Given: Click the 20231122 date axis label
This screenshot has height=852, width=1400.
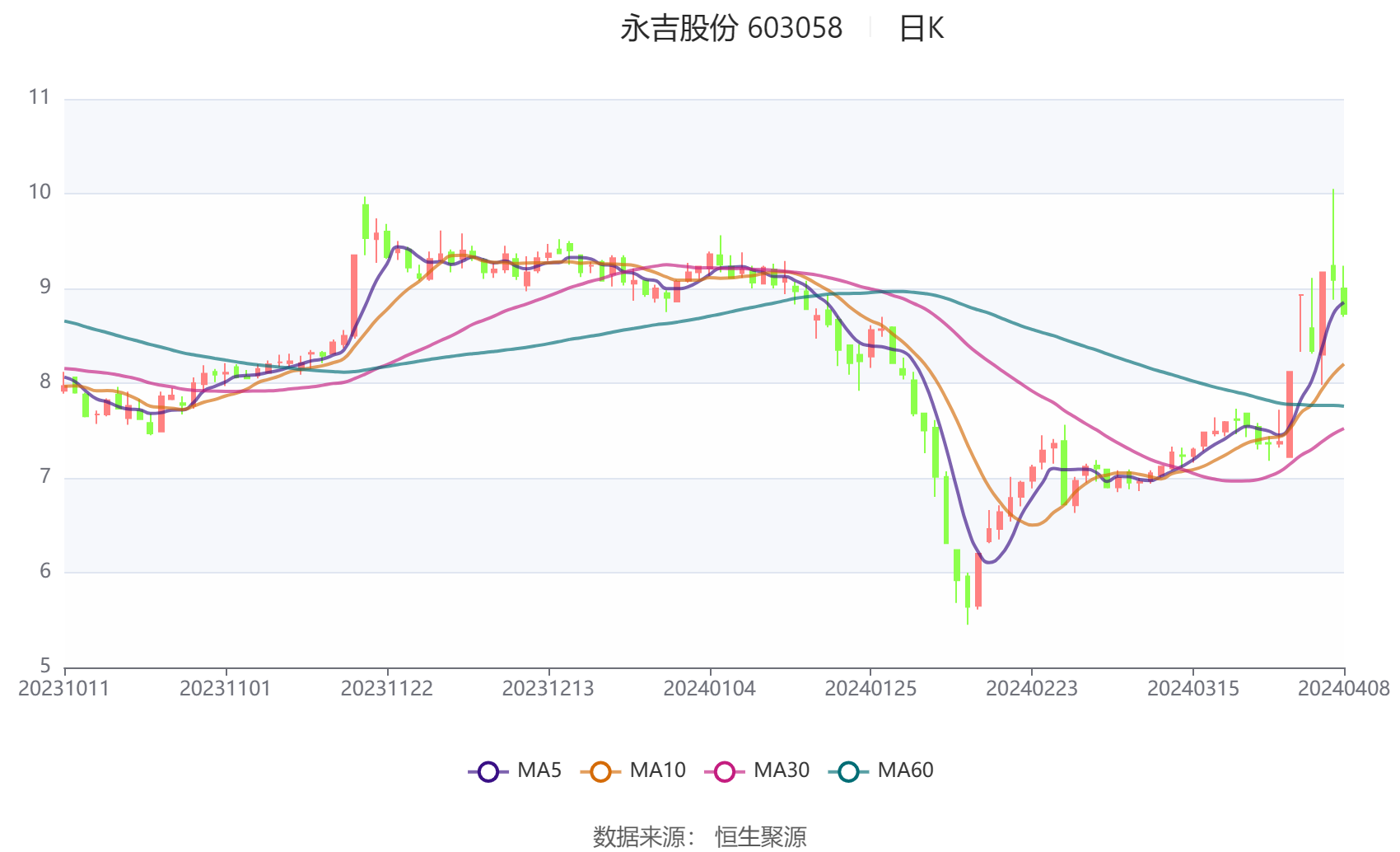Looking at the screenshot, I should 387,689.
